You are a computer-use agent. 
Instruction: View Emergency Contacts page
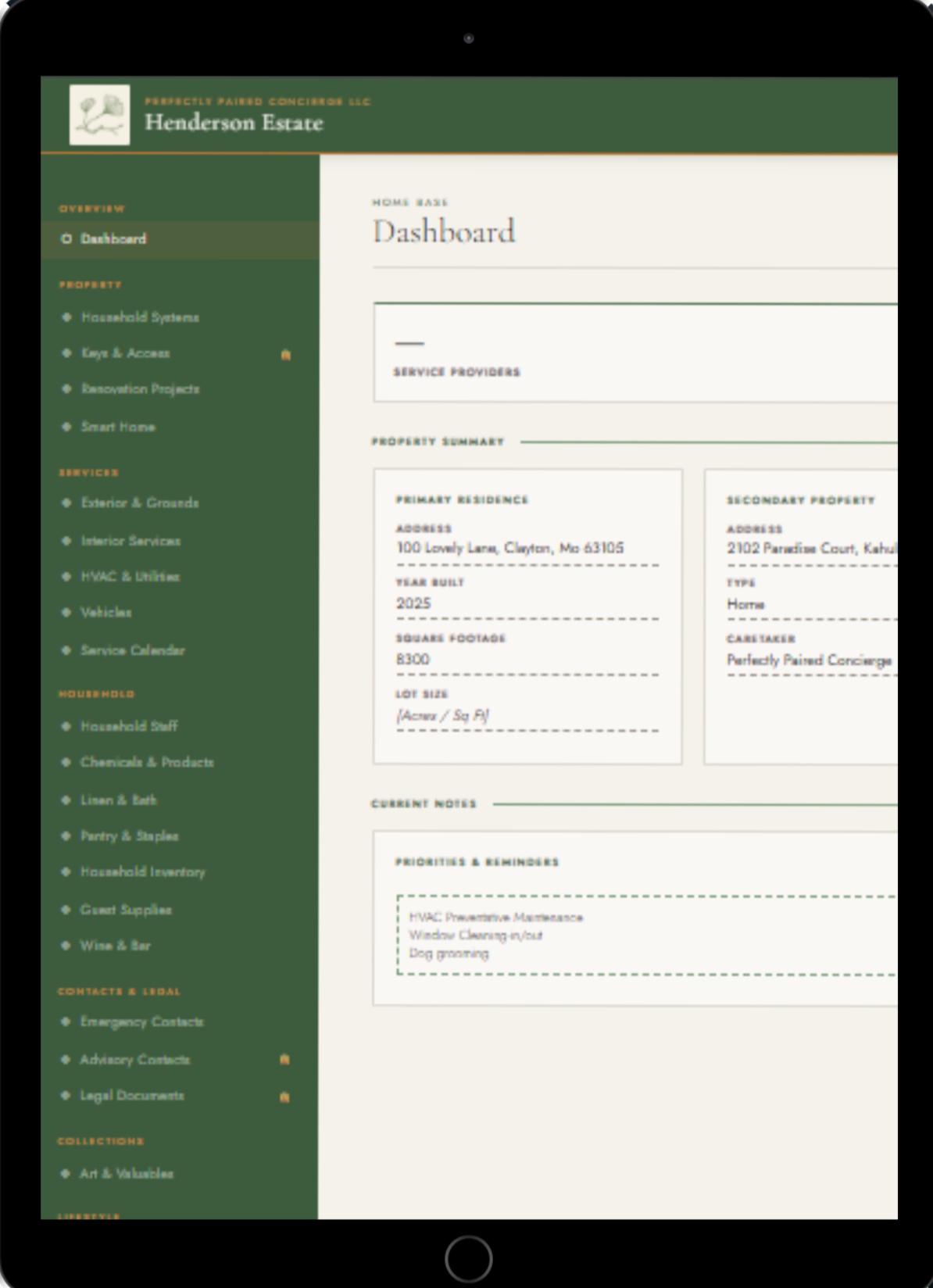coord(141,1021)
